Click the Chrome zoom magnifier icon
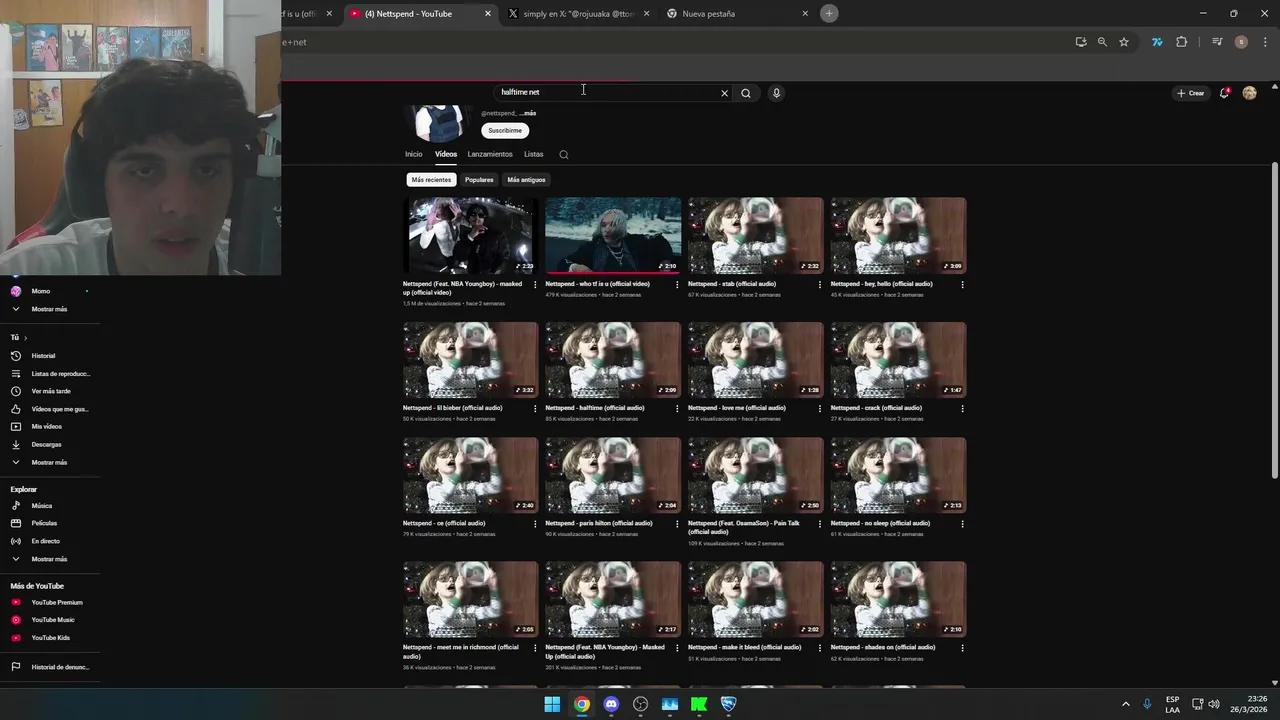Viewport: 1280px width, 720px height. coord(1102,42)
